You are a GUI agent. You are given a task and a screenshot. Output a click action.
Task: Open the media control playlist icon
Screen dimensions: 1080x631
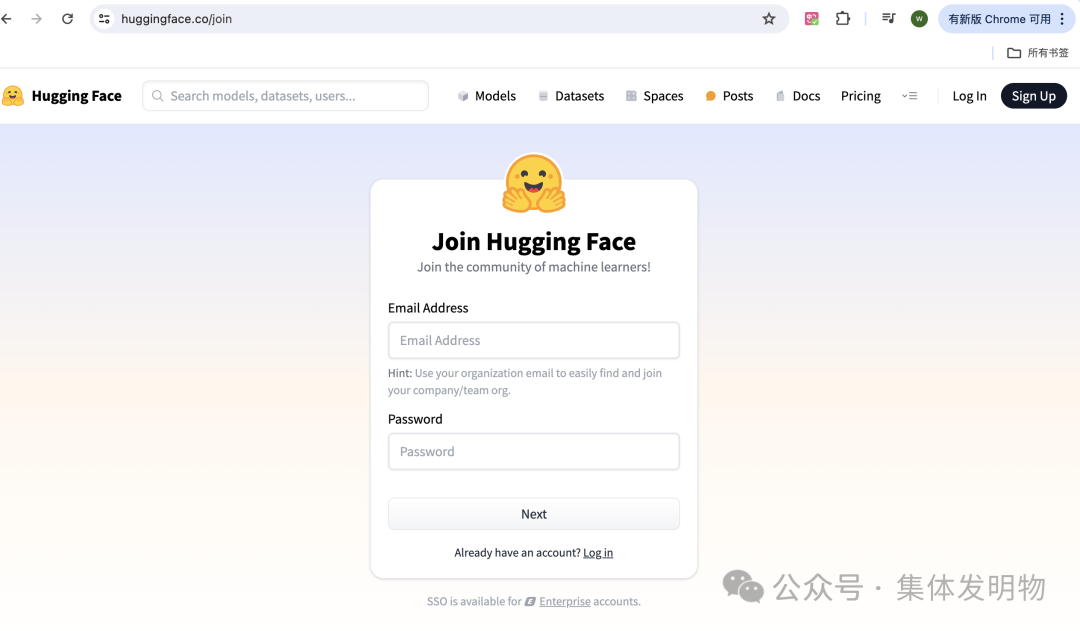(889, 19)
